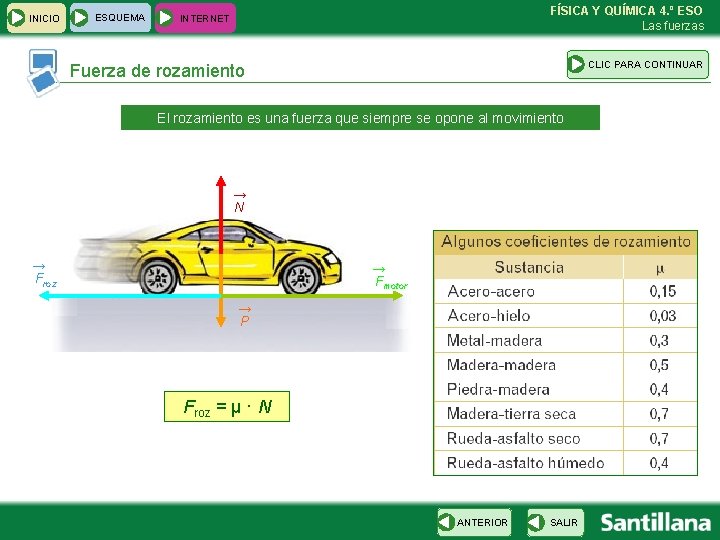
Task: Go back with the ANTERIOR button
Action: click(474, 522)
